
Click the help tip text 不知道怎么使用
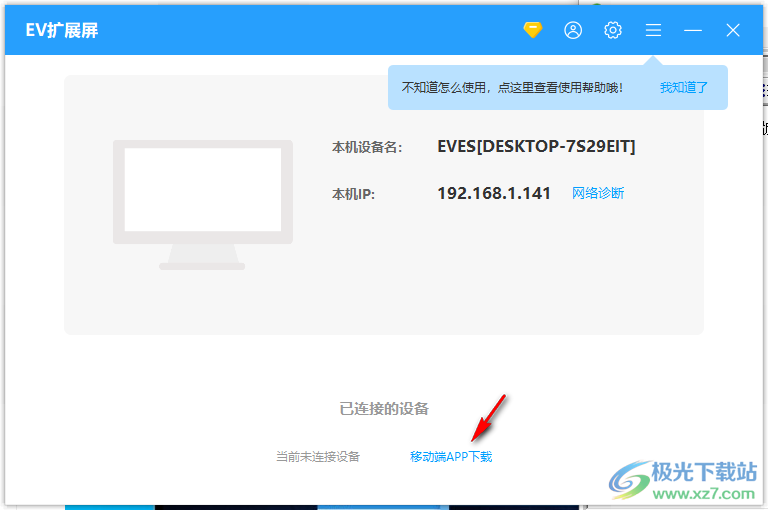[x=512, y=88]
